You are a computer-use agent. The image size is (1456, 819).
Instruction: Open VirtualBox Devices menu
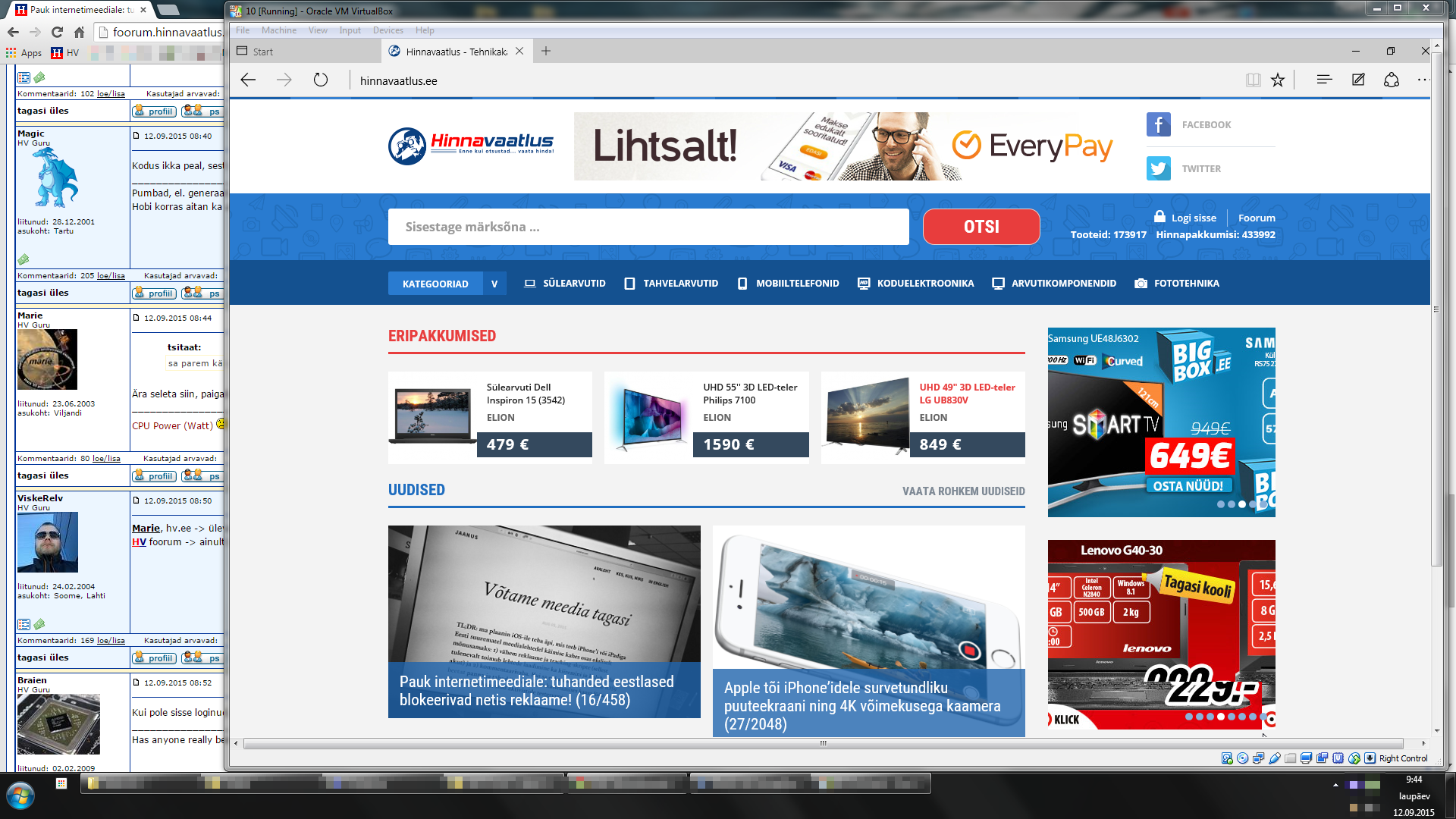(388, 30)
